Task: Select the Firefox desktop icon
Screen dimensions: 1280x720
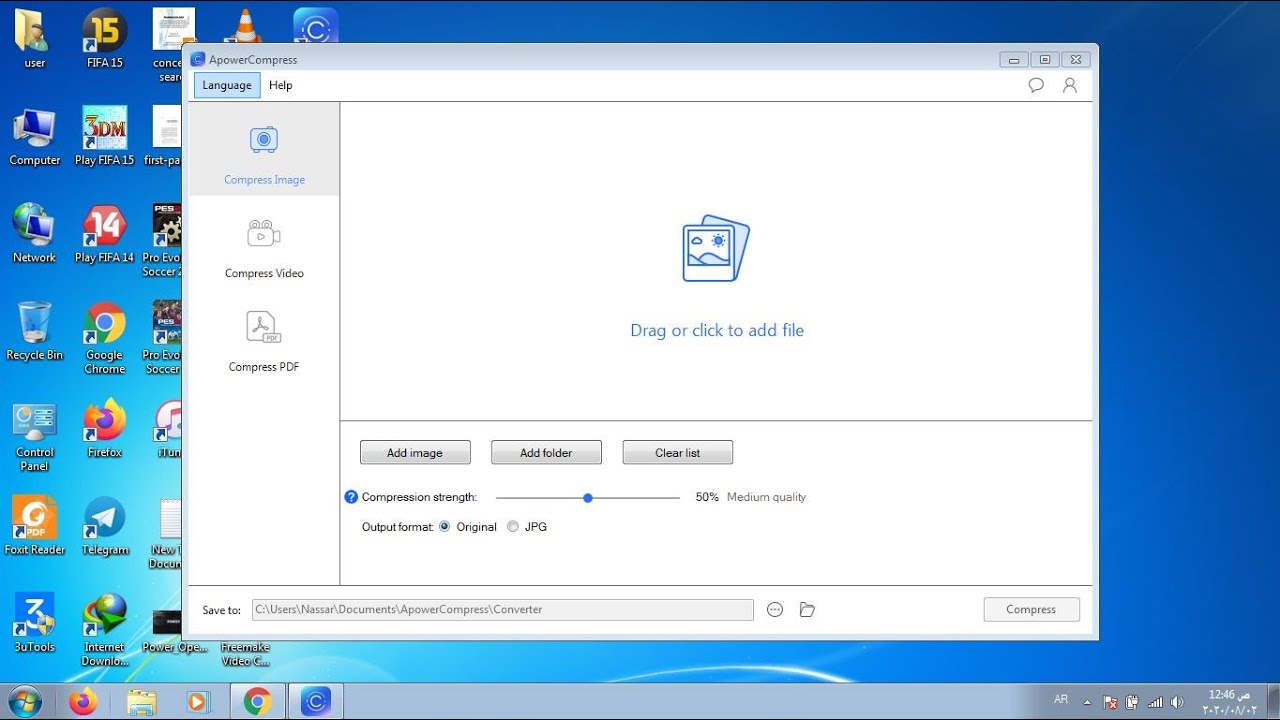Action: [104, 428]
